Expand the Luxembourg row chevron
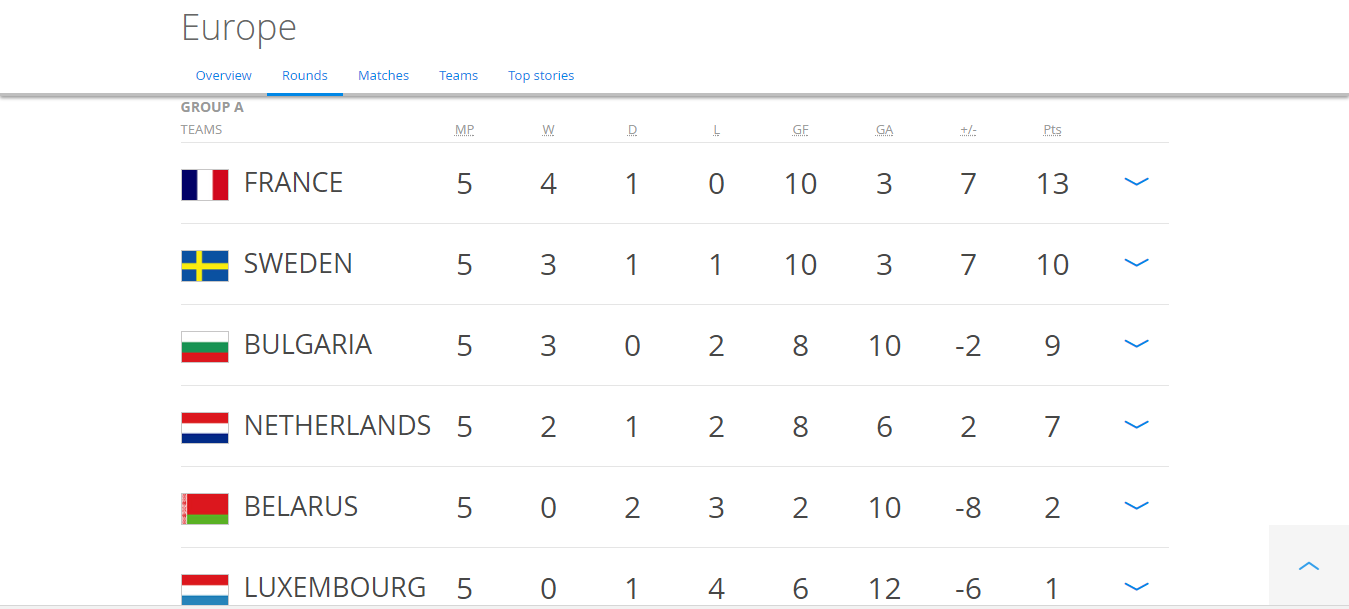This screenshot has height=609, width=1349. (1136, 587)
